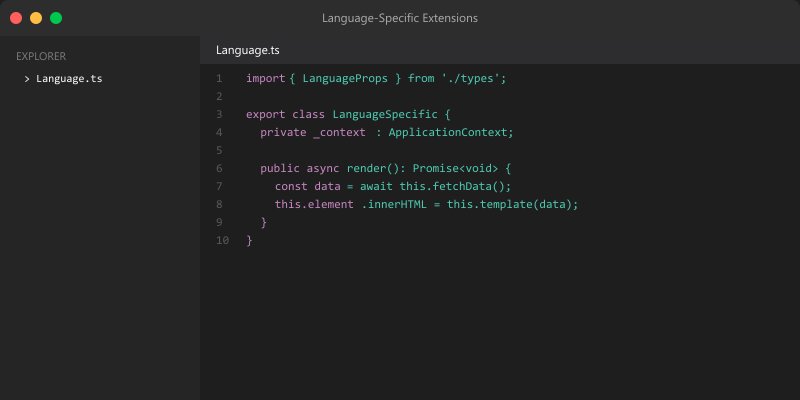Click the '_context' field name
This screenshot has height=400, width=800.
point(339,133)
